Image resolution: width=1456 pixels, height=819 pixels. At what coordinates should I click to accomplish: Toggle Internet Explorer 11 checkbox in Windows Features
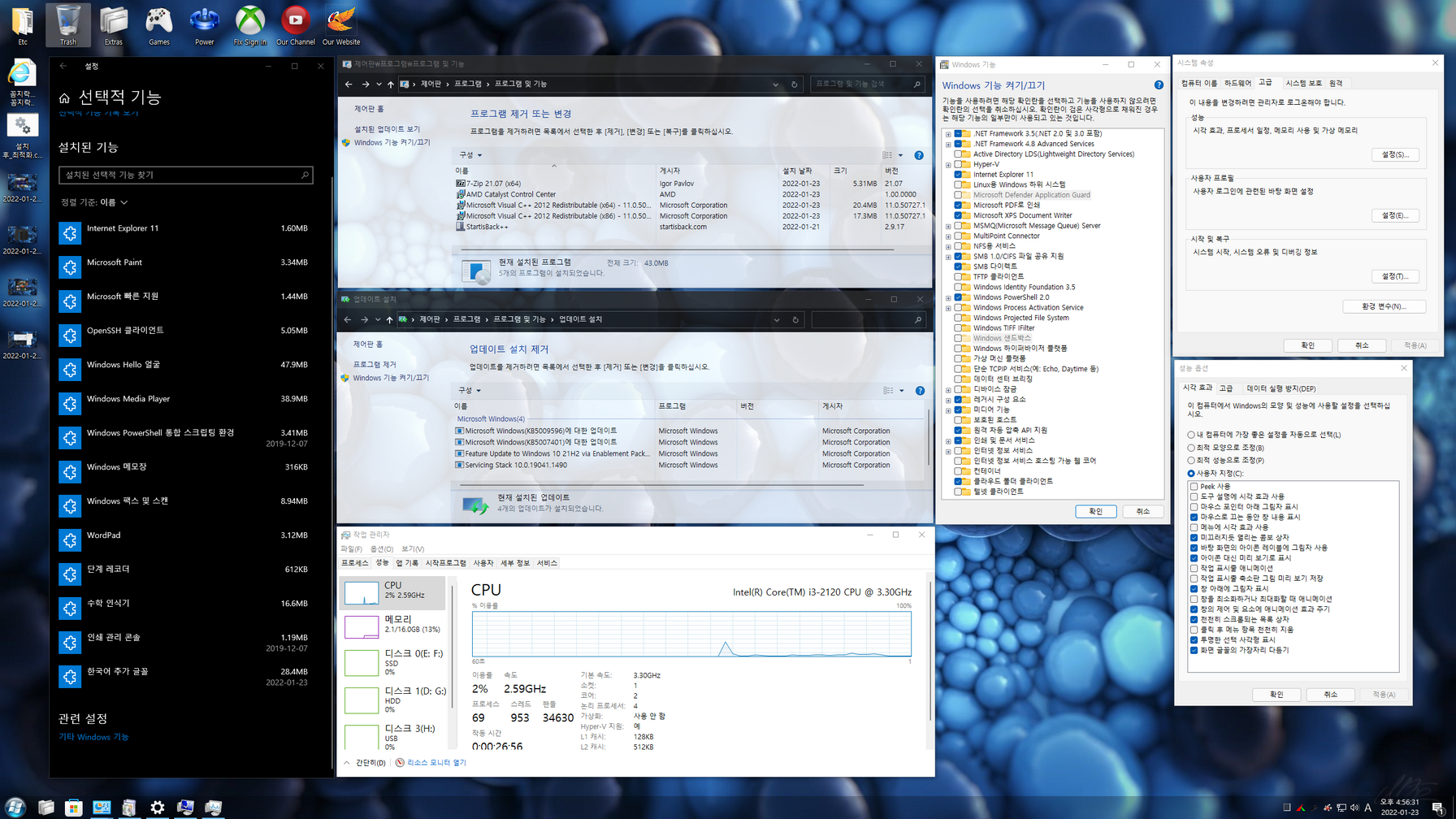(x=958, y=175)
